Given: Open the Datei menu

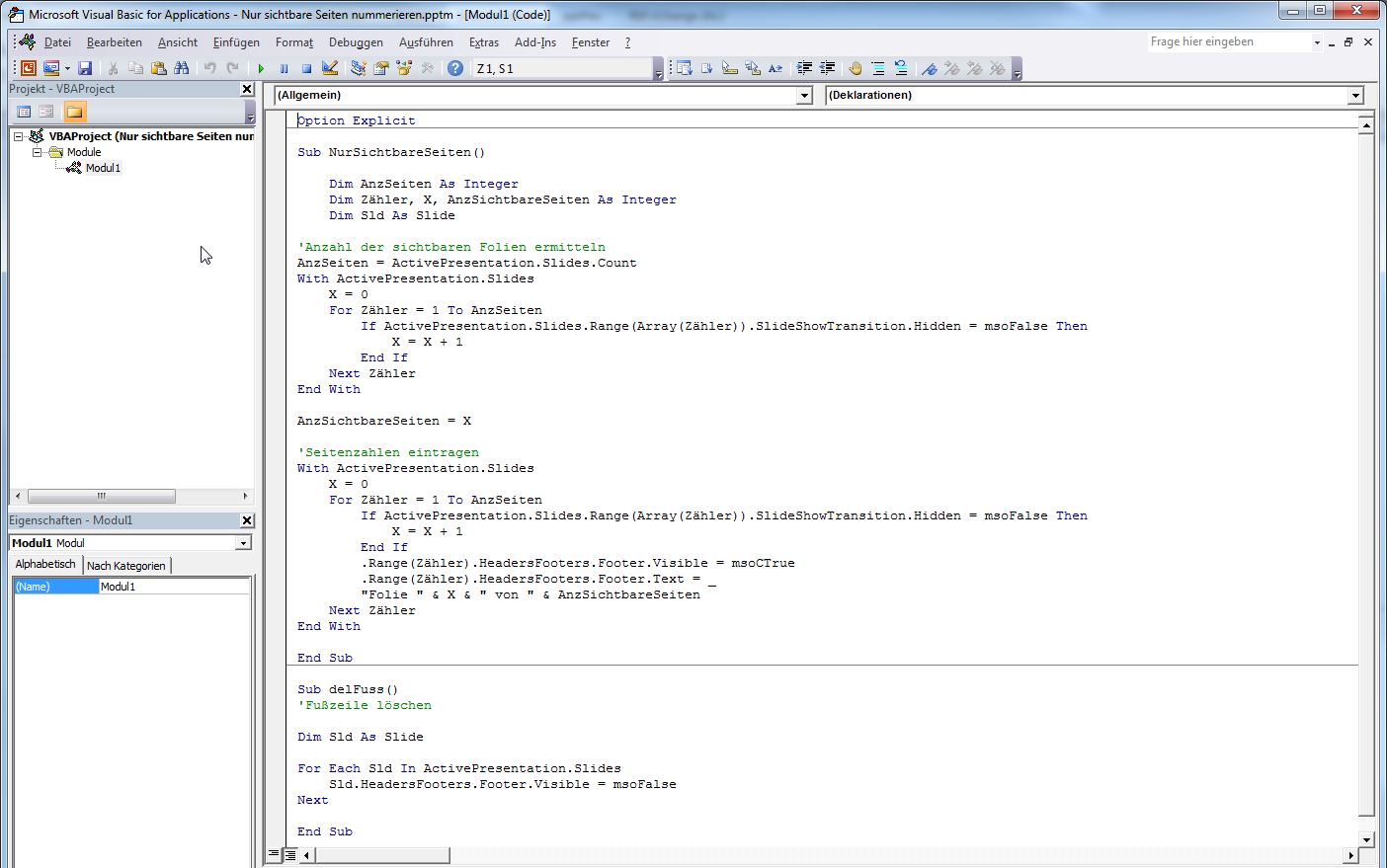Looking at the screenshot, I should 57,42.
